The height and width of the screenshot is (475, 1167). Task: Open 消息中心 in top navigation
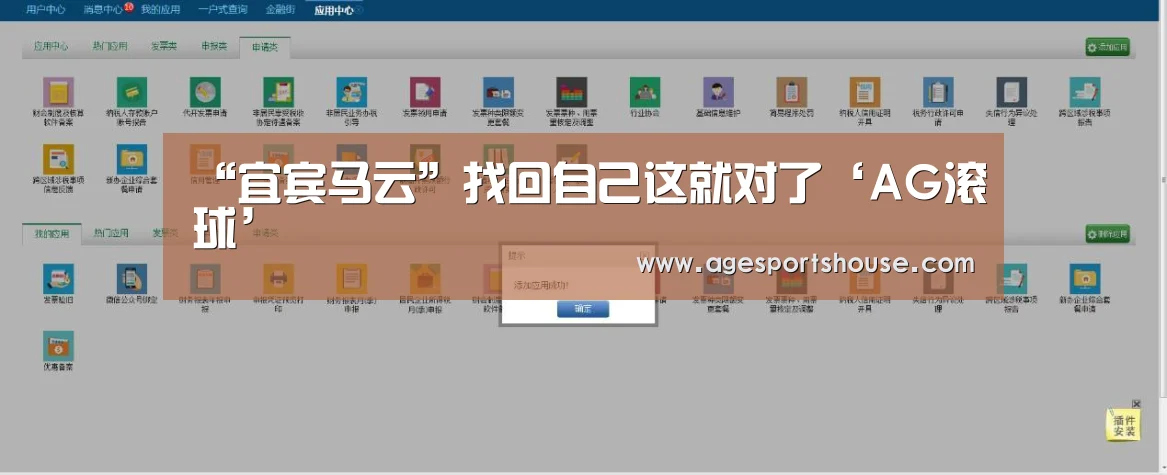[103, 10]
